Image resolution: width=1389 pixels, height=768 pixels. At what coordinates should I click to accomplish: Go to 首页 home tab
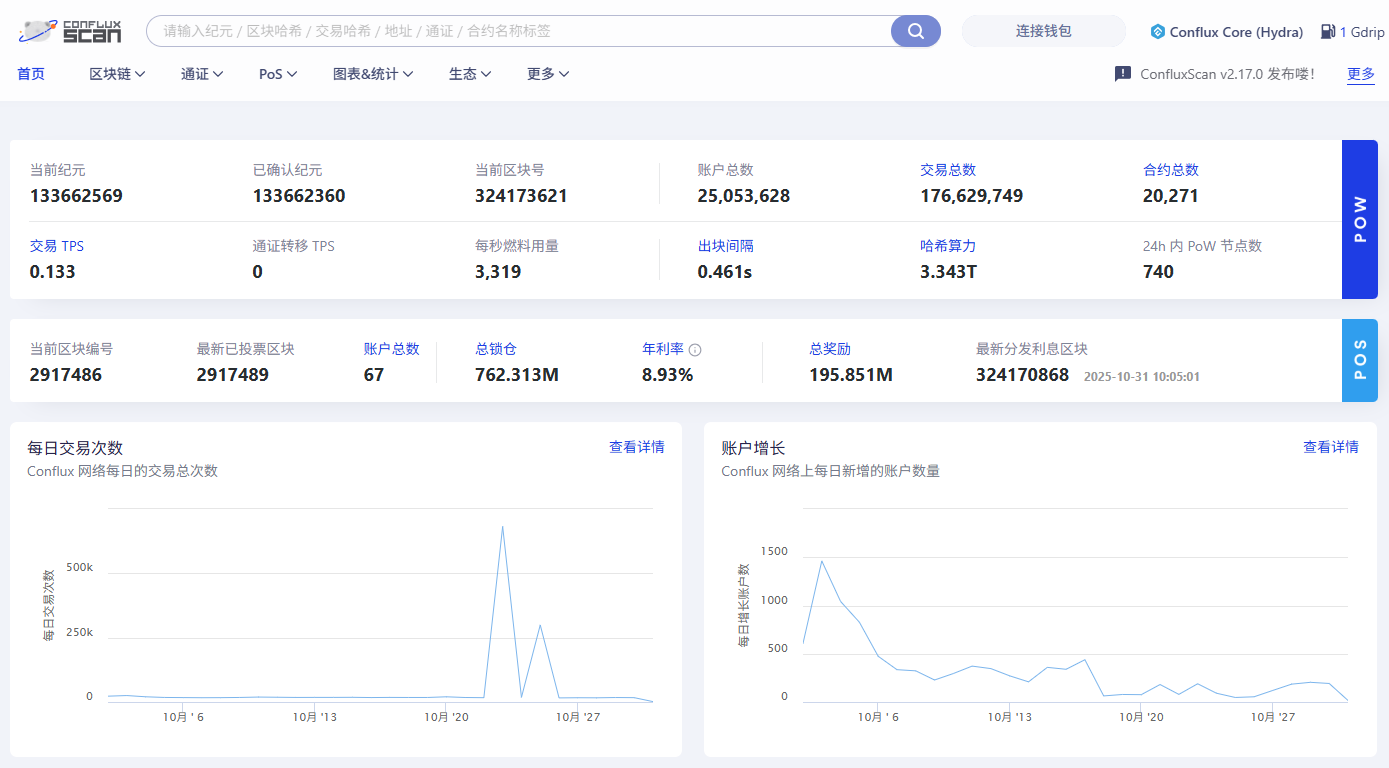[x=31, y=74]
